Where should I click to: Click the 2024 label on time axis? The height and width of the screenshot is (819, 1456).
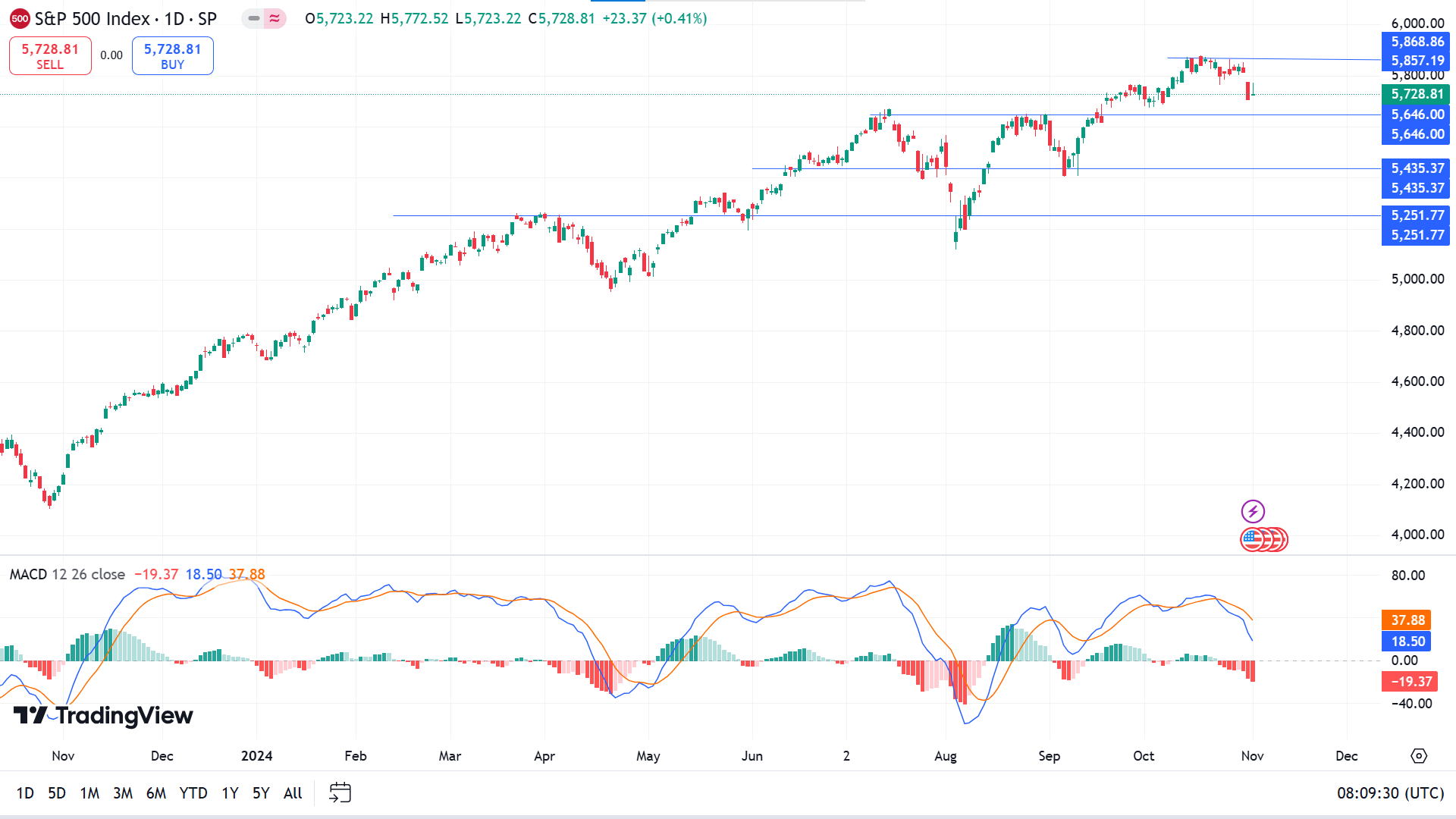[x=256, y=756]
